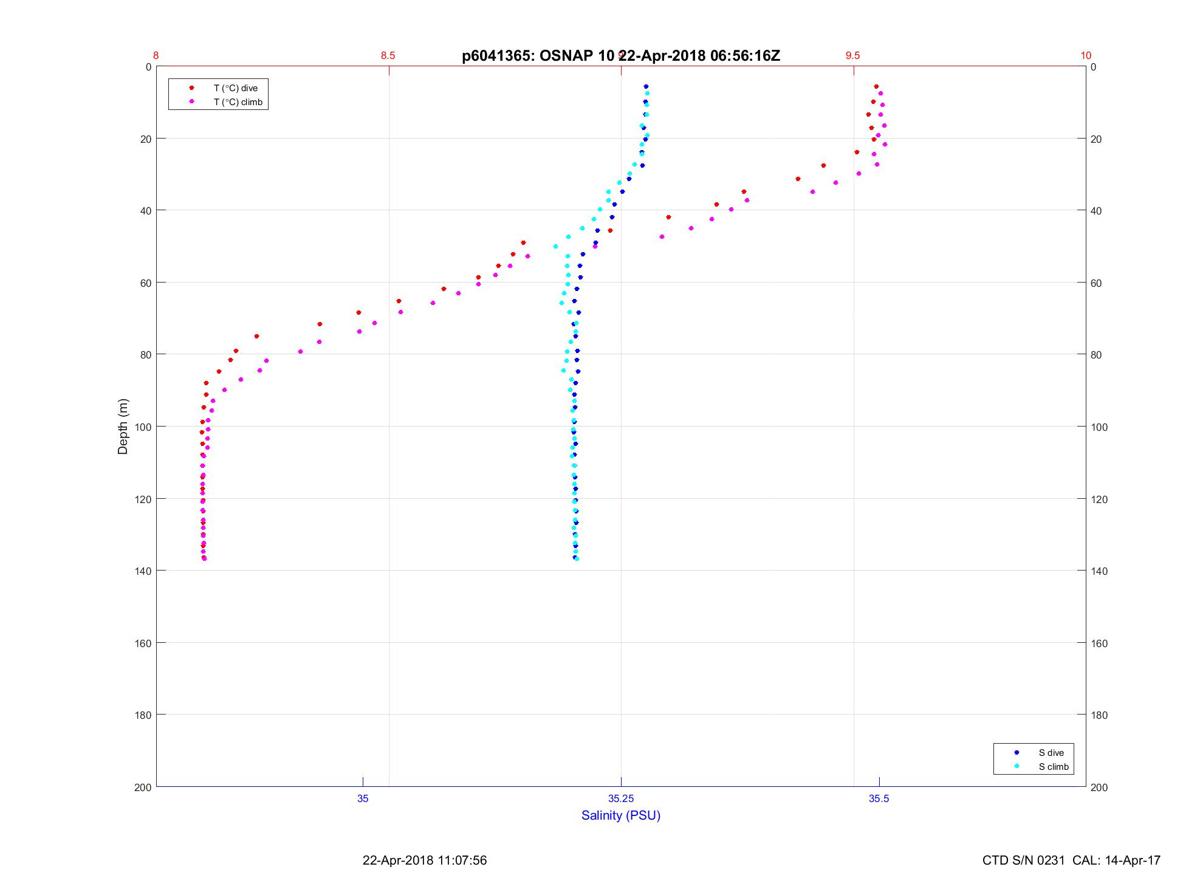Click the 'Depth (m)' axis label

click(x=123, y=426)
